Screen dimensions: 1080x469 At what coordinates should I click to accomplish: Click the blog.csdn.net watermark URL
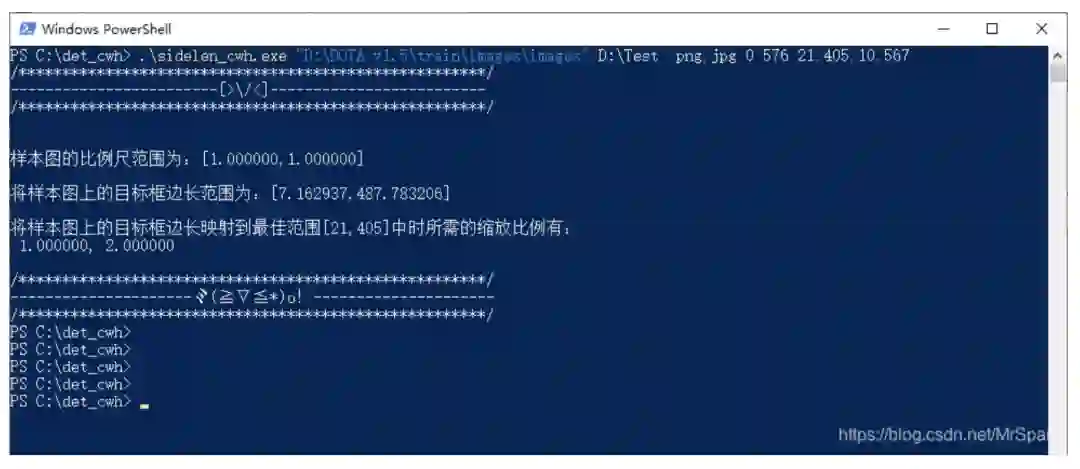point(943,434)
